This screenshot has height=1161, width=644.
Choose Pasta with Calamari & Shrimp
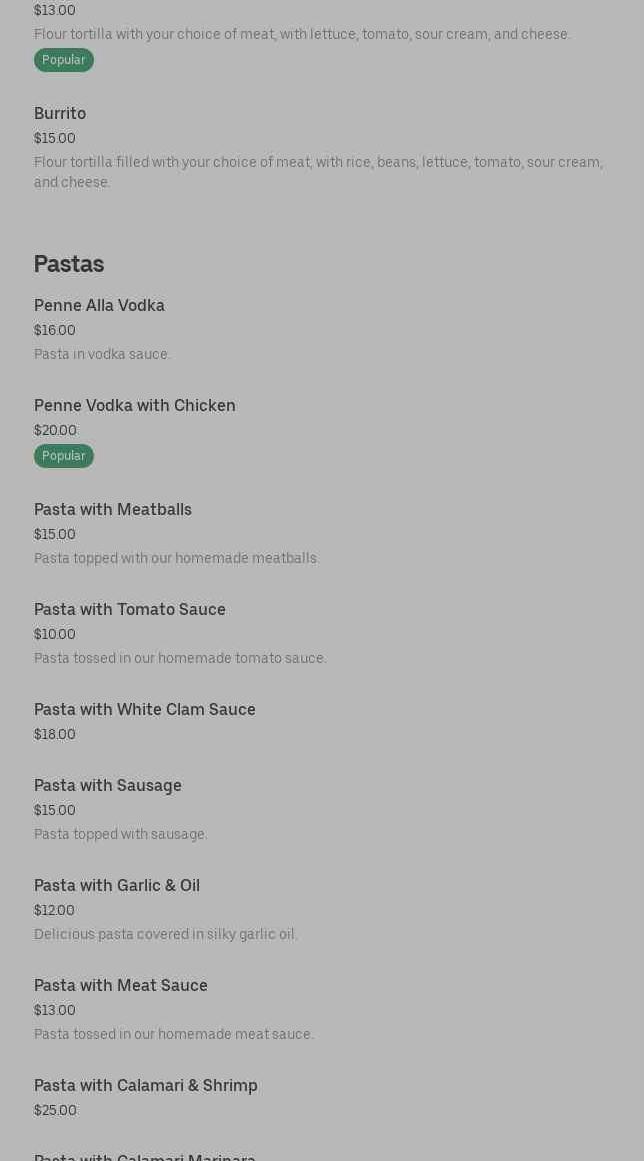[146, 1086]
